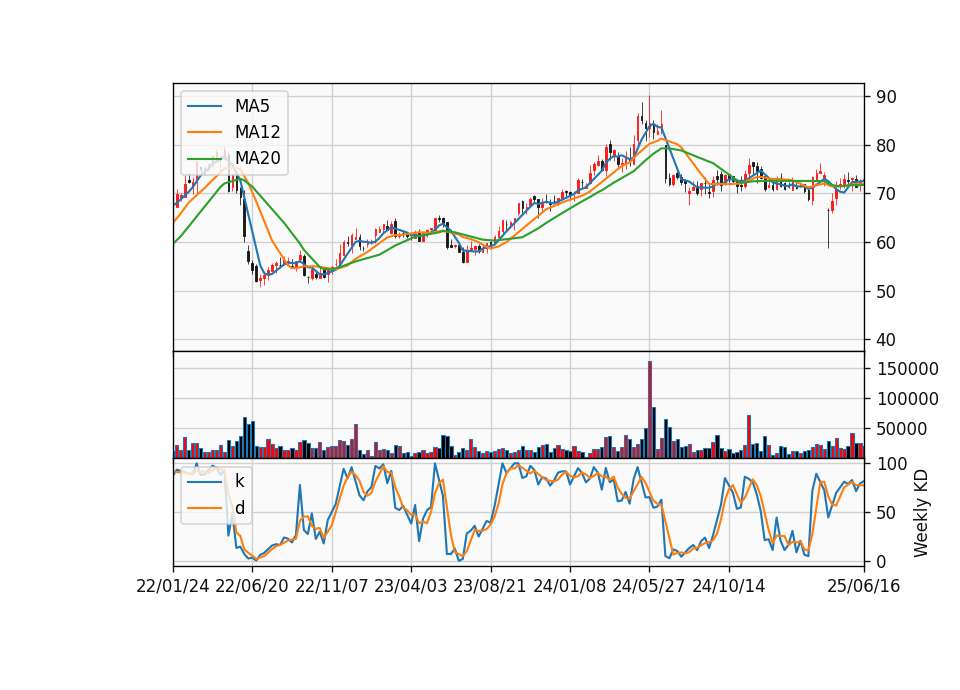Click the d legend label
The image size is (960, 690).
240,508
